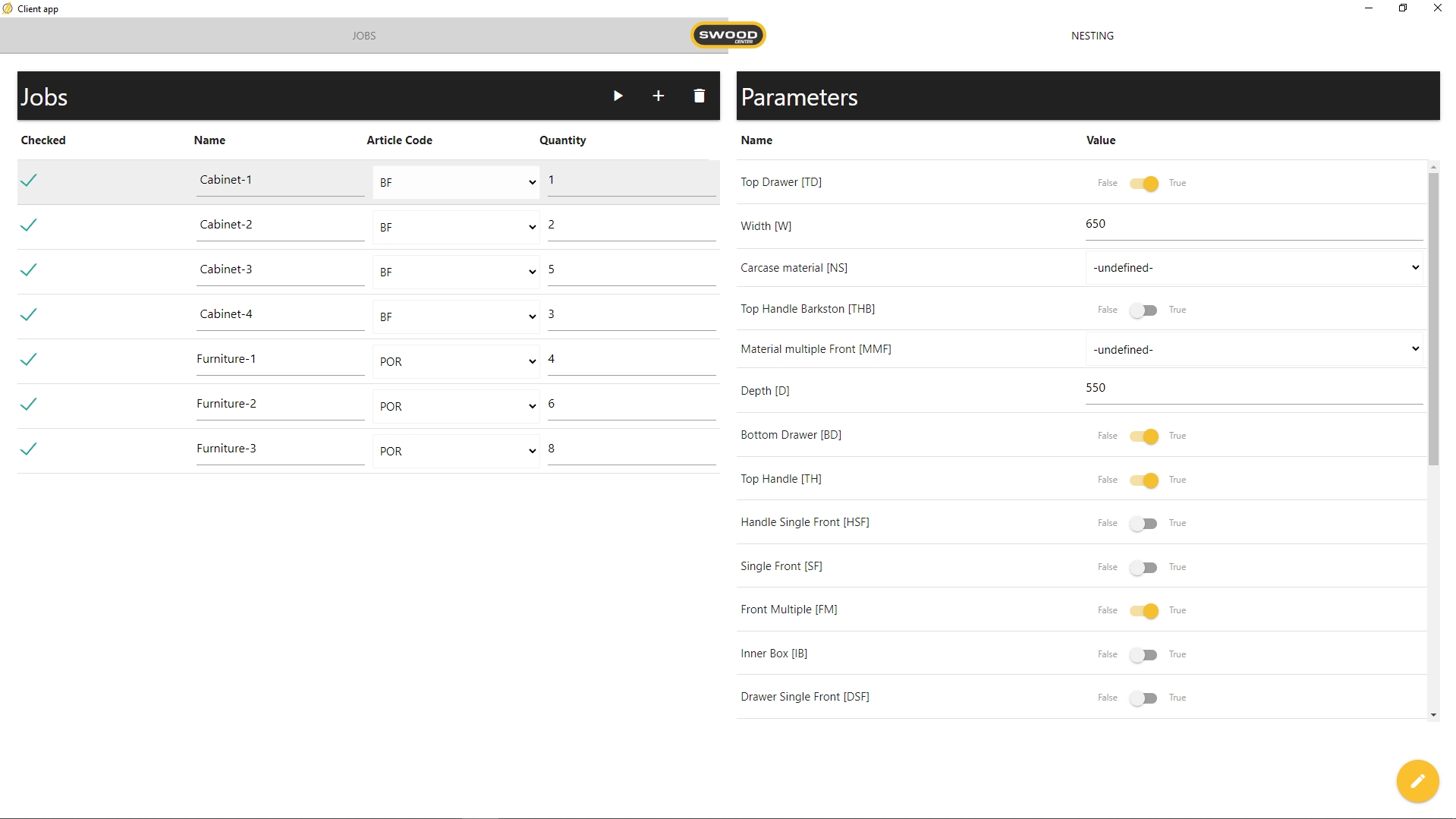Add a new job with plus icon
Viewport: 1456px width, 819px height.
click(x=658, y=96)
